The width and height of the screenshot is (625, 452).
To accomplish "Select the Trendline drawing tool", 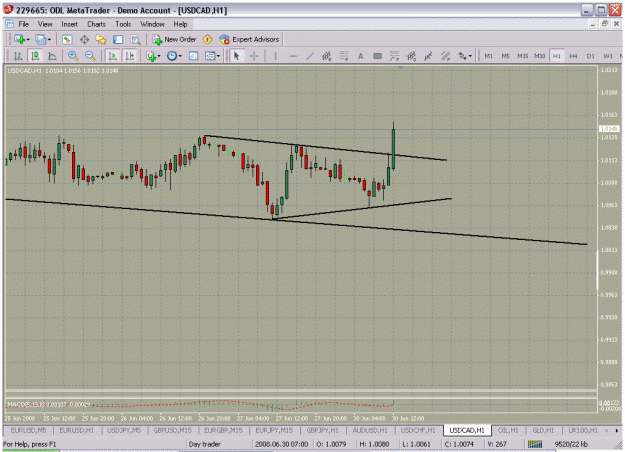I will [x=310, y=56].
